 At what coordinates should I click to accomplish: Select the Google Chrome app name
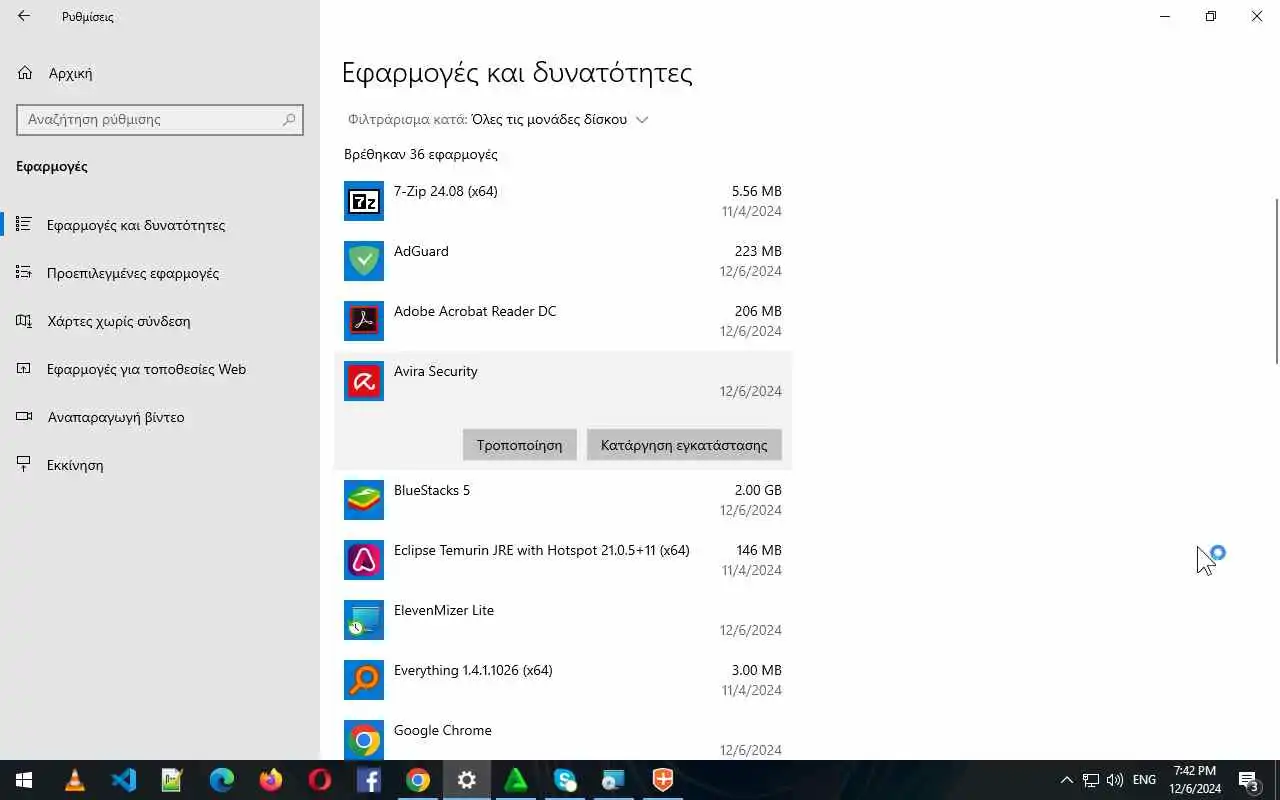pos(443,730)
